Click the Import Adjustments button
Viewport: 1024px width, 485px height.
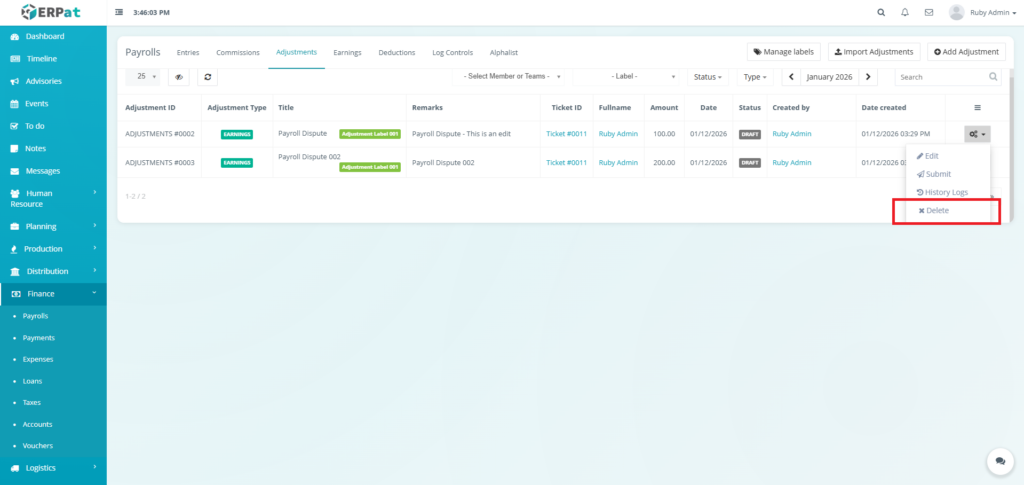(873, 52)
